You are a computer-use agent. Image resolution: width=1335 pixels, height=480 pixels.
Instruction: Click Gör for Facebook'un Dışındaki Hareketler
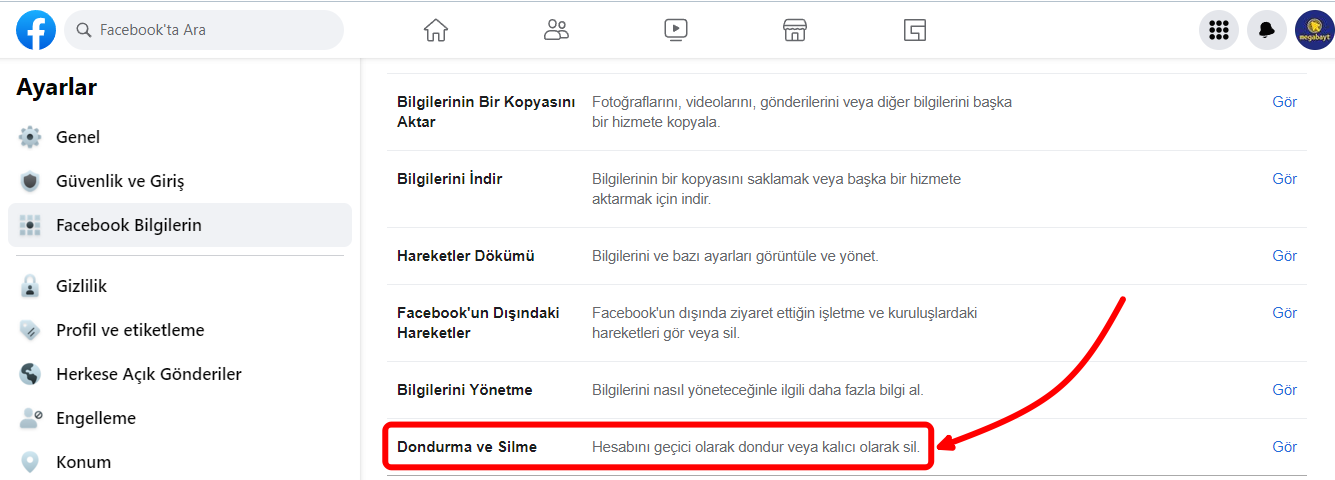(x=1284, y=313)
